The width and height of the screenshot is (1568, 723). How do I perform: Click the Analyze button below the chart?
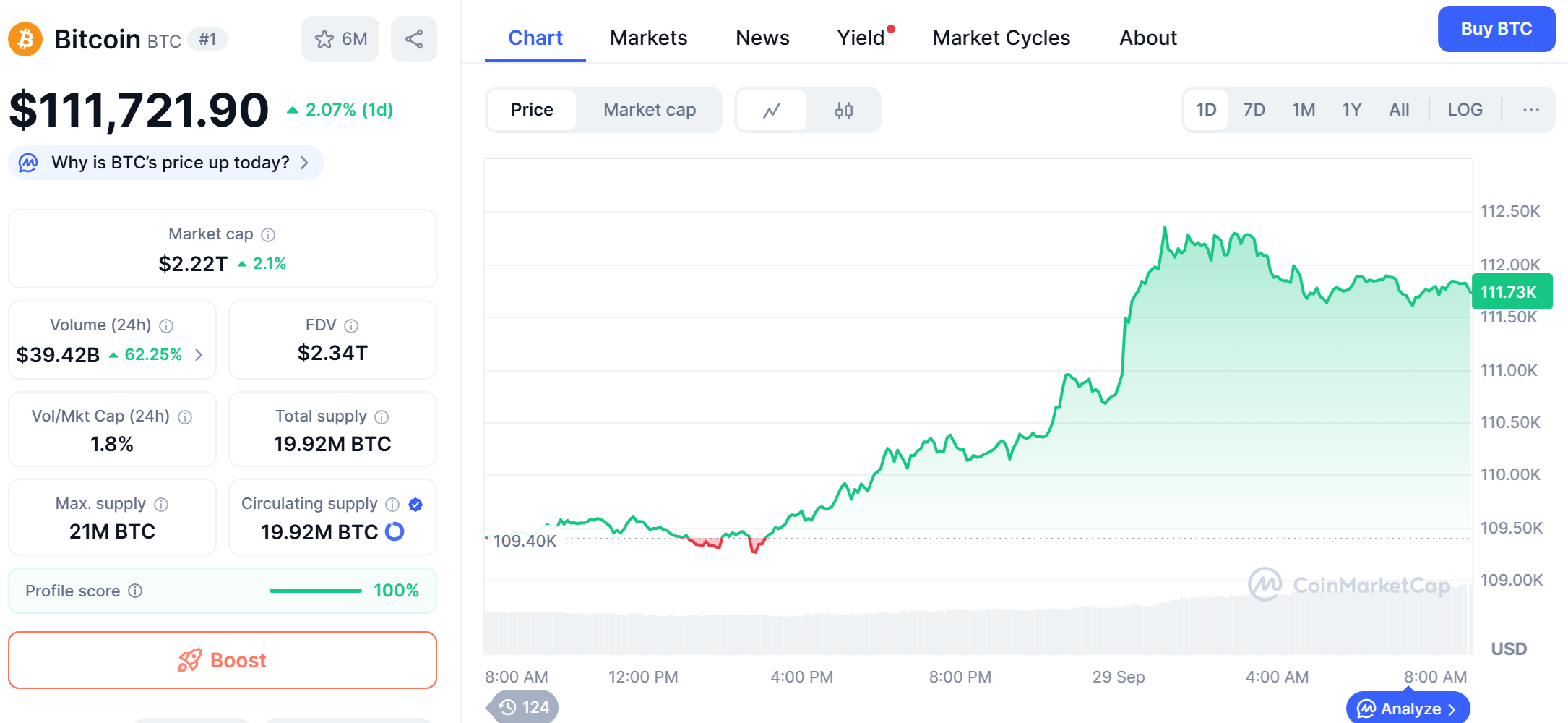[x=1408, y=709]
